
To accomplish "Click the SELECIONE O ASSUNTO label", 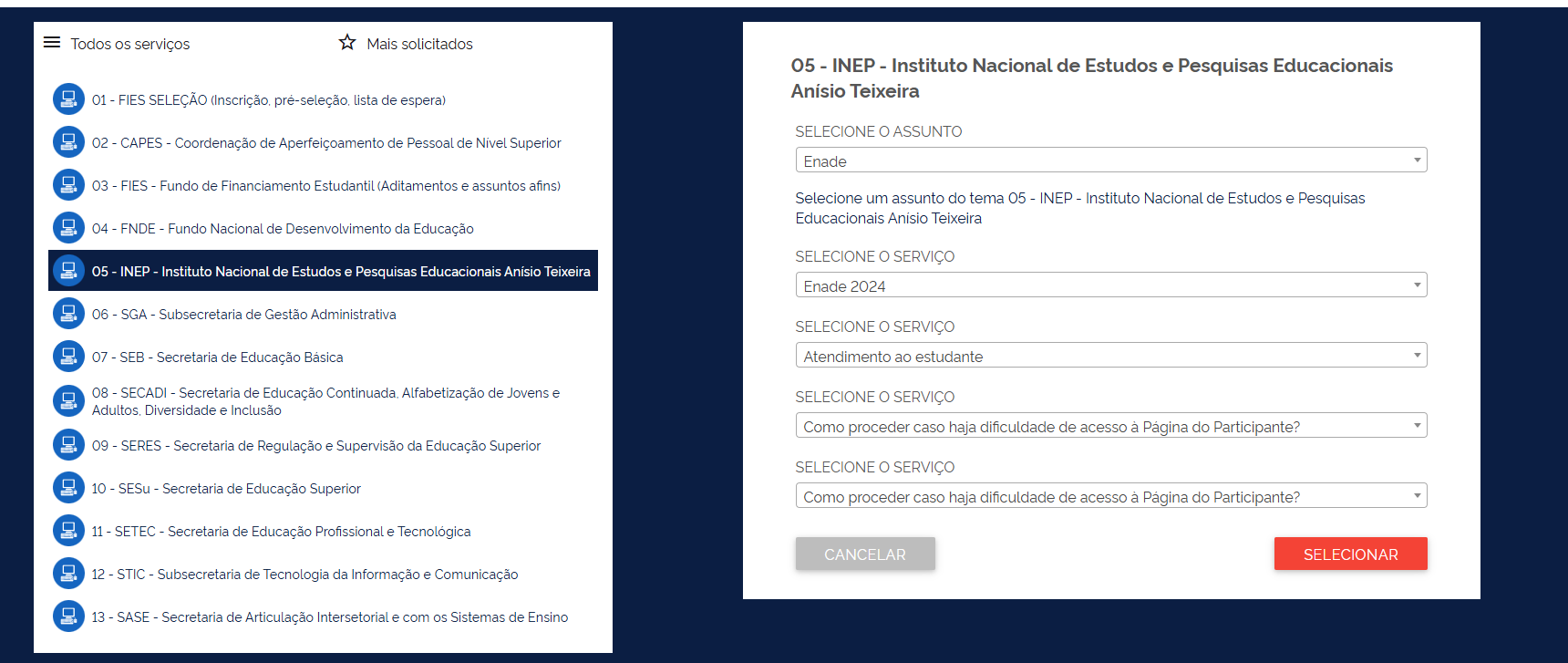I will click(x=879, y=131).
